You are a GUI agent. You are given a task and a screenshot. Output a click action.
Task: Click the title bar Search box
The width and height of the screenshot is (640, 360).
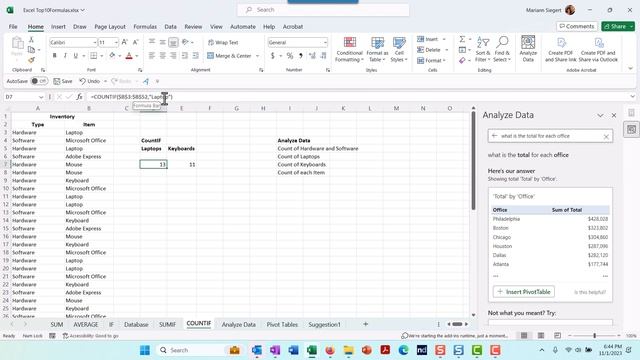pos(323,10)
